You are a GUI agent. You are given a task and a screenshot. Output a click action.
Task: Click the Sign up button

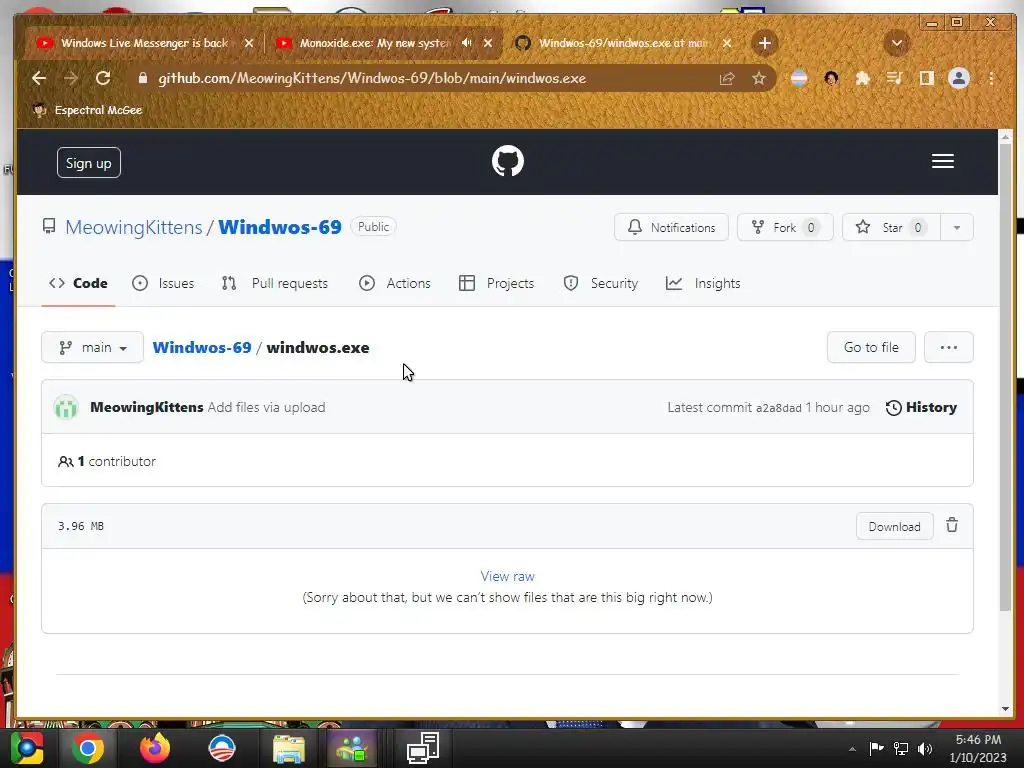89,163
